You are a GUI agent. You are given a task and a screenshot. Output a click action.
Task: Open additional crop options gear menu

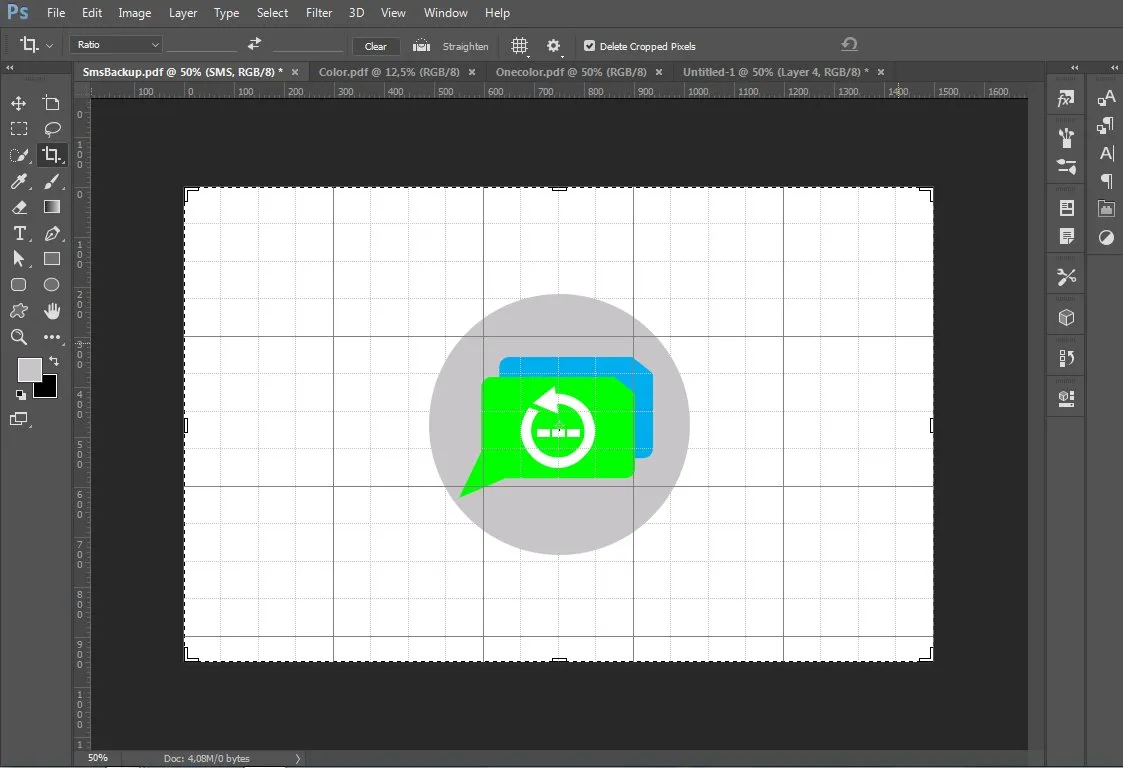pos(554,46)
